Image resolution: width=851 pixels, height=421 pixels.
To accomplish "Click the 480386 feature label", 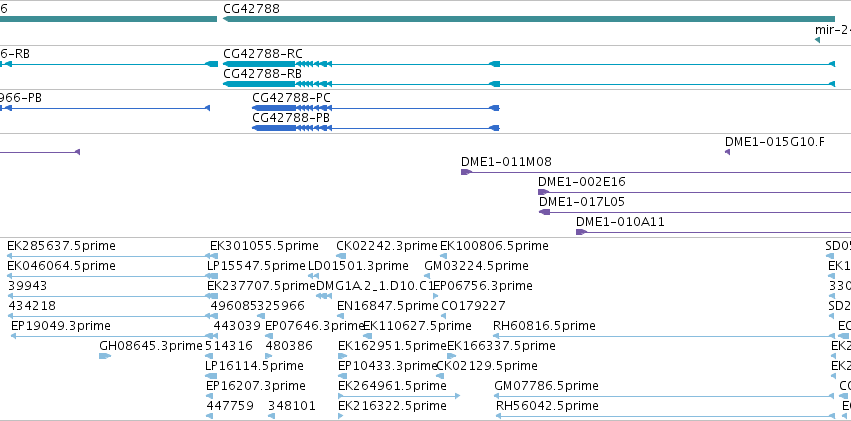I will click(x=289, y=346).
